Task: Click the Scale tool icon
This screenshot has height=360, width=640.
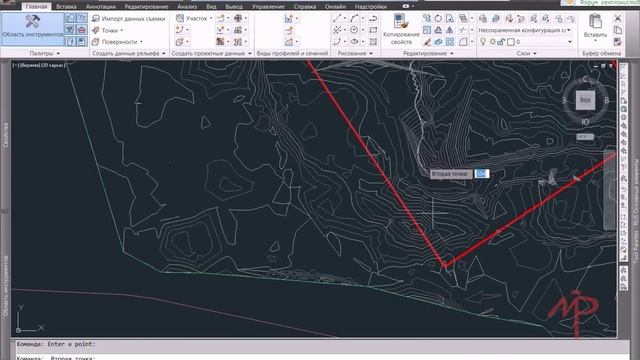Action: click(427, 30)
